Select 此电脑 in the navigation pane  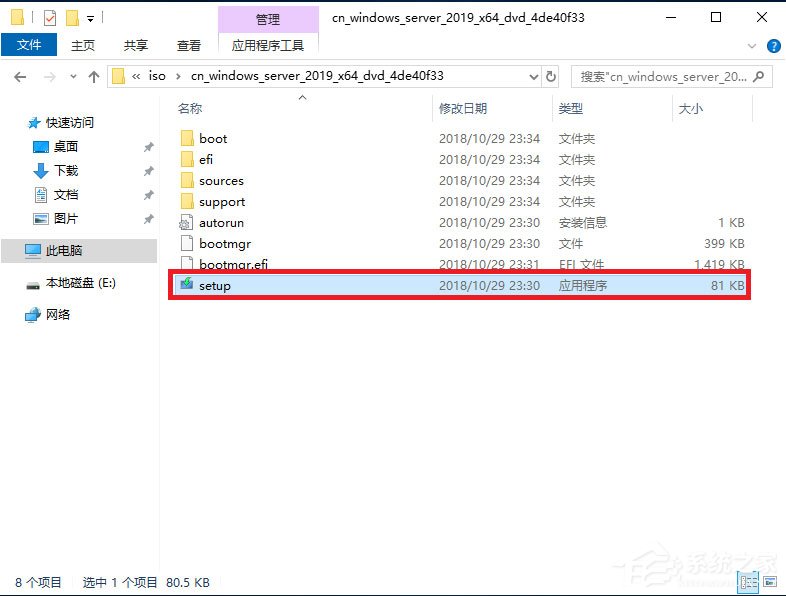(79, 251)
